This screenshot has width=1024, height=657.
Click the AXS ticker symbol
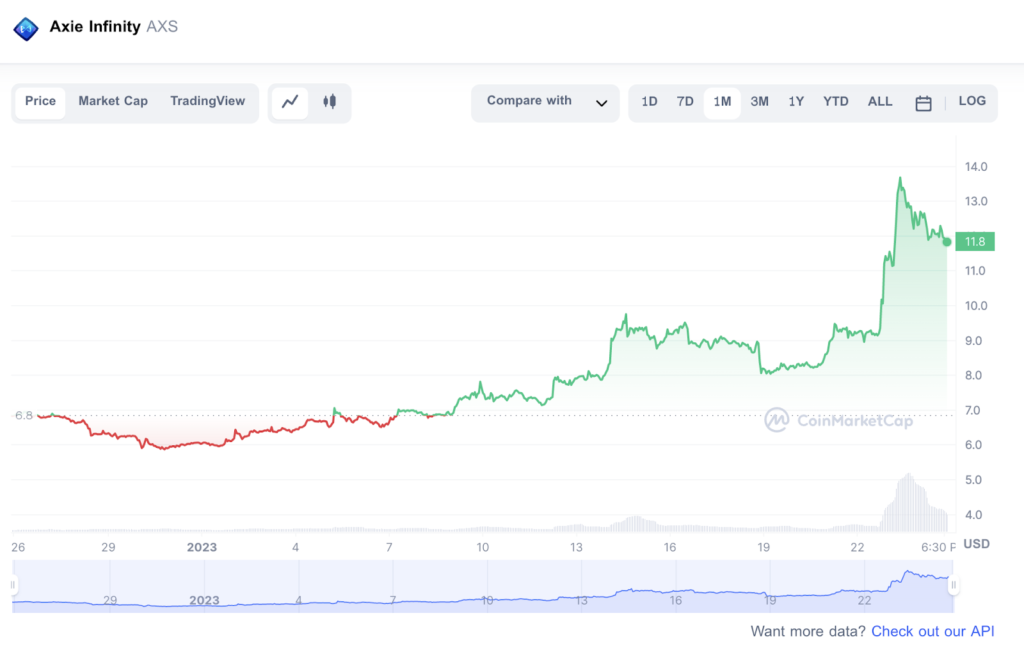[162, 27]
